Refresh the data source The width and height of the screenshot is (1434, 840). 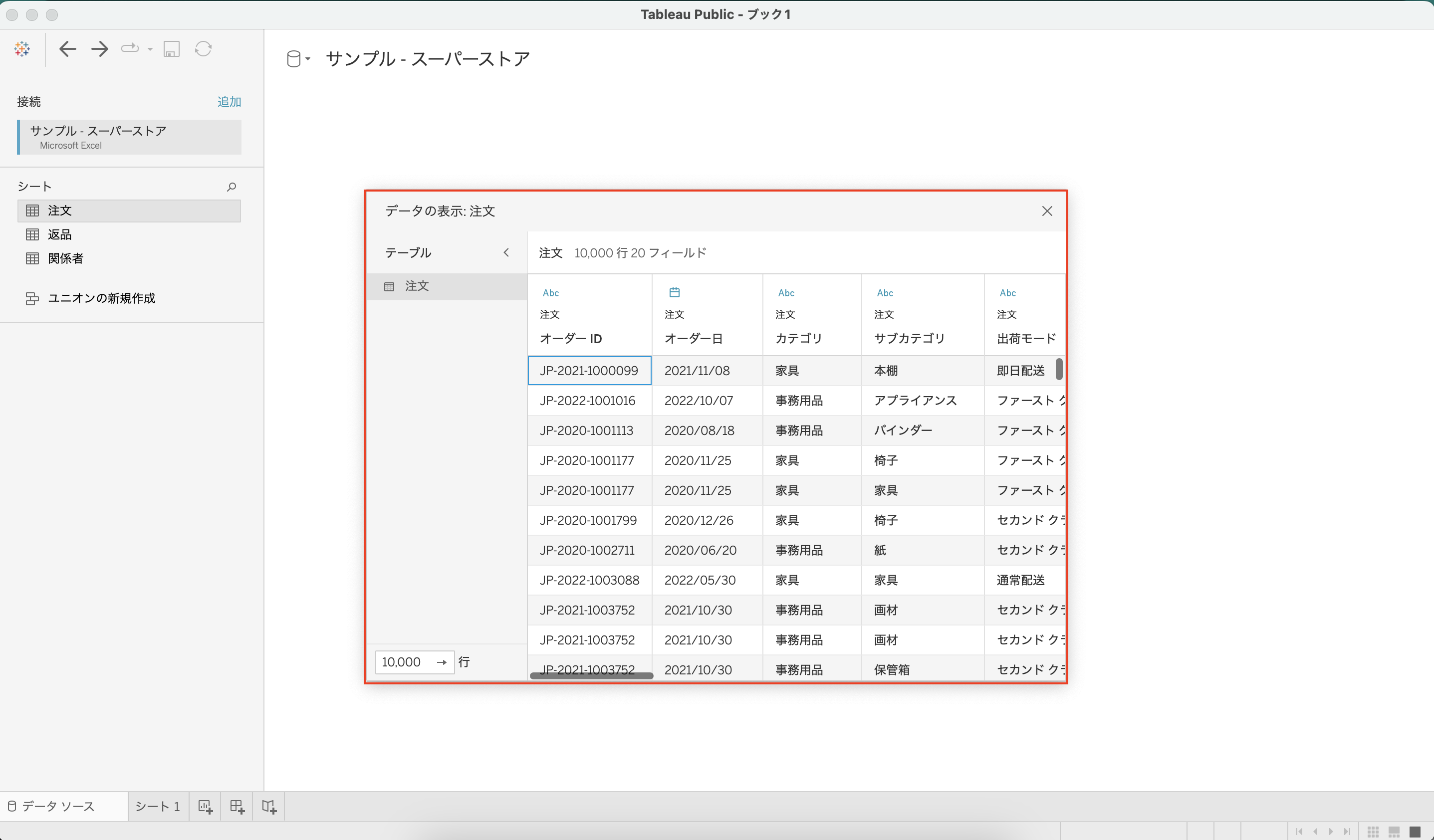(203, 49)
